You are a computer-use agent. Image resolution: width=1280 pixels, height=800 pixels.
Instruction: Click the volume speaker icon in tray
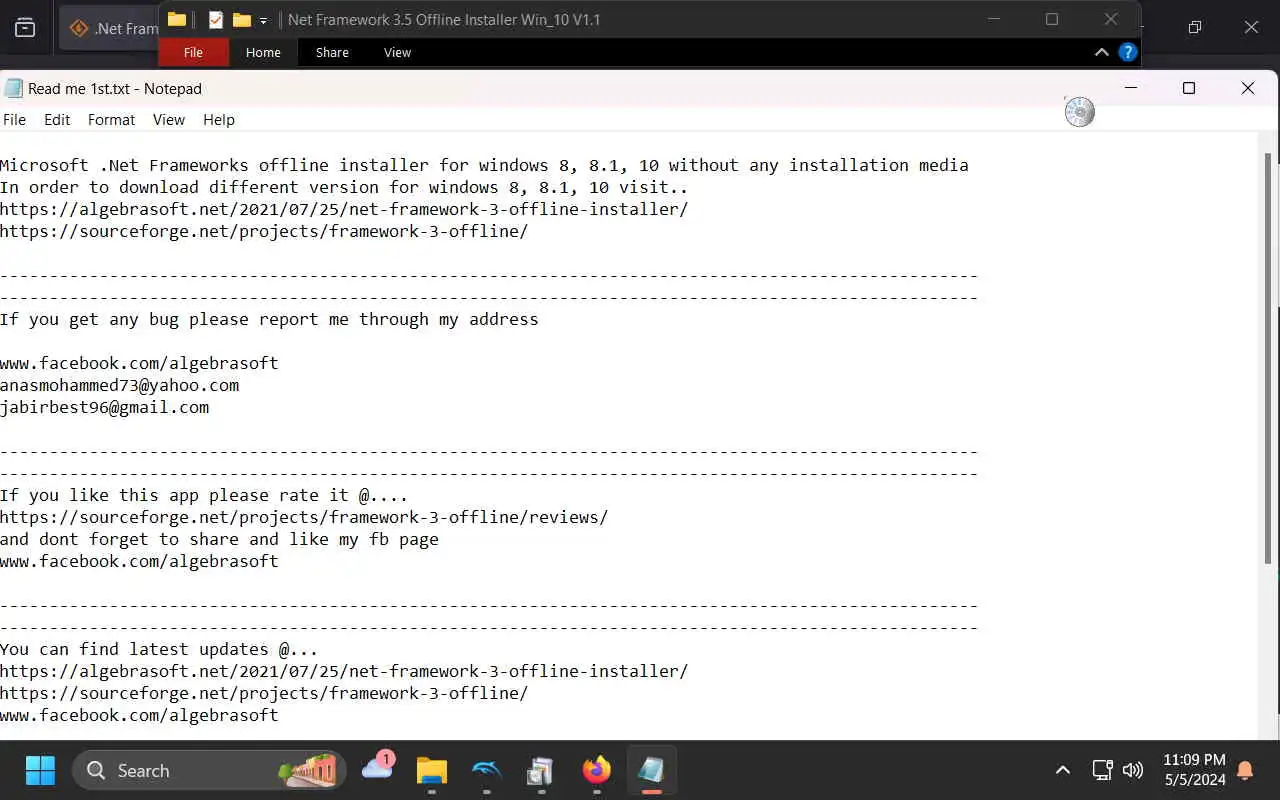(x=1132, y=770)
